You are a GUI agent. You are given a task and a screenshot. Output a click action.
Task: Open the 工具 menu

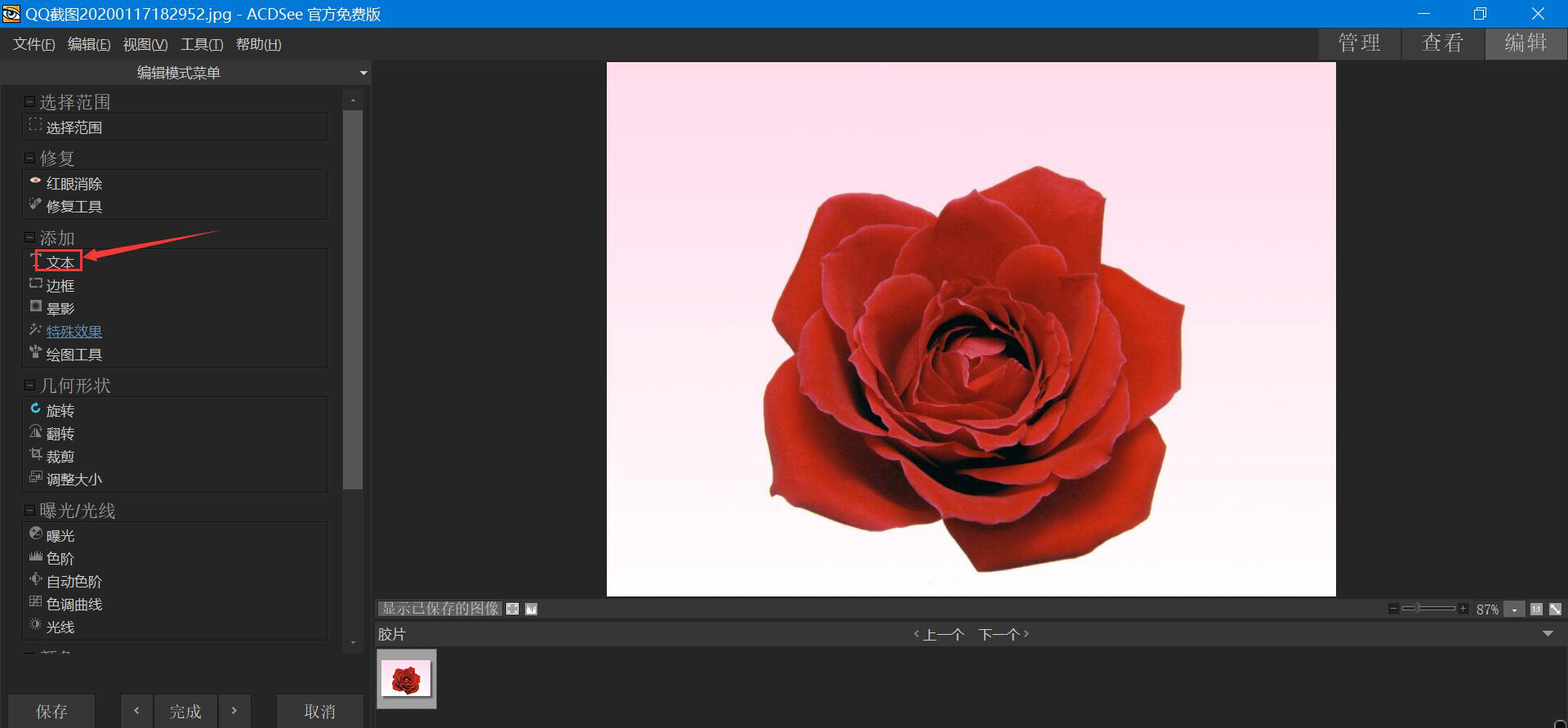click(201, 44)
